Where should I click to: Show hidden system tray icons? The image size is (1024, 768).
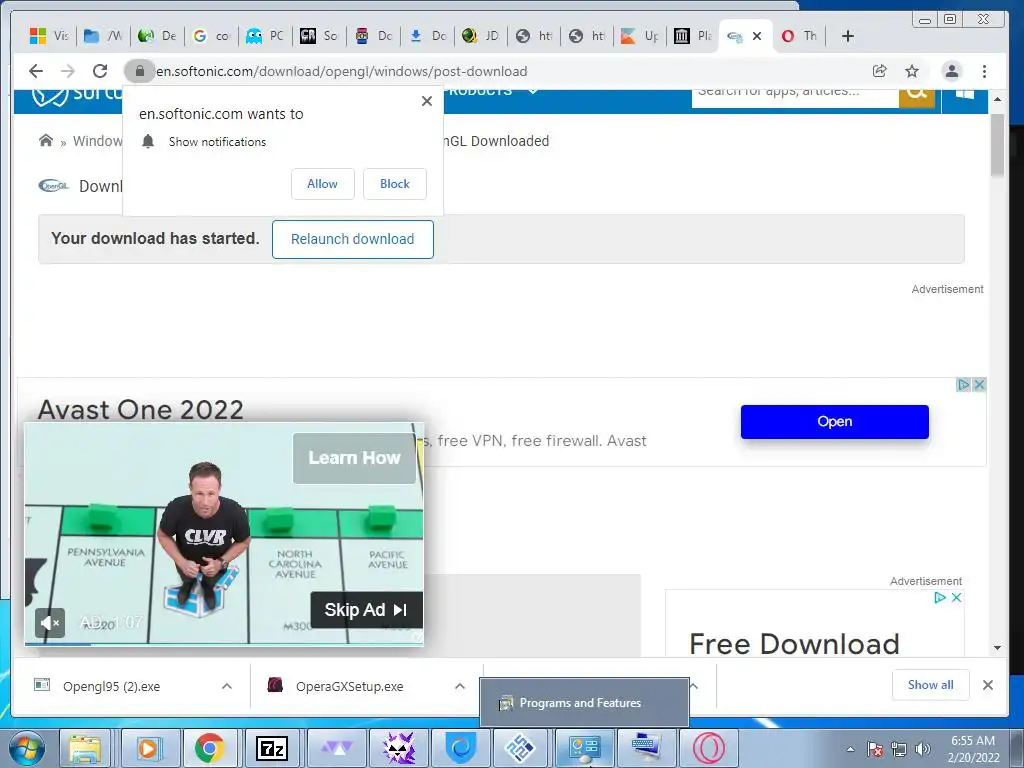pos(850,749)
